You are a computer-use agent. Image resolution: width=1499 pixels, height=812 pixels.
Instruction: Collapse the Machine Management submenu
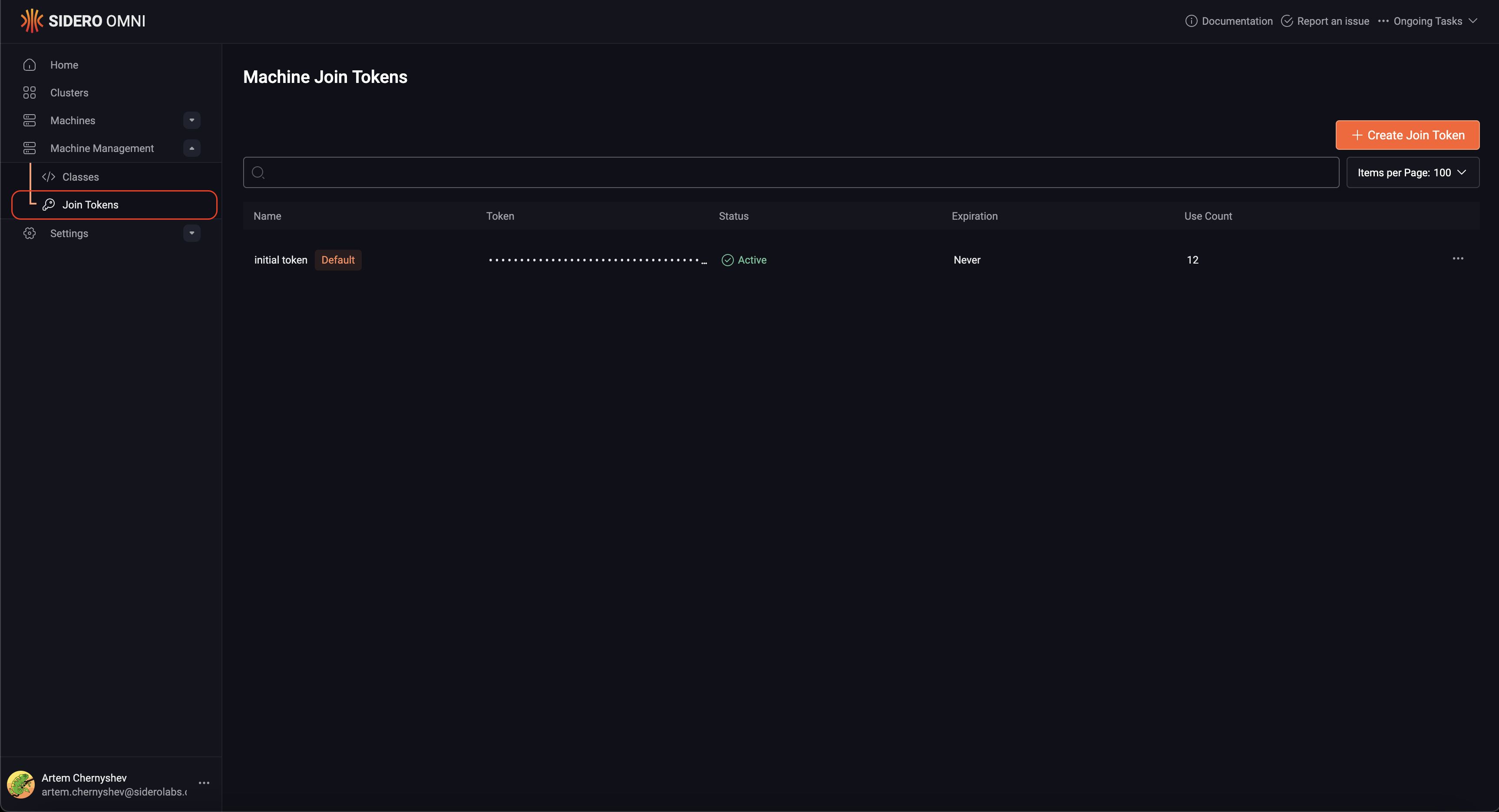[192, 149]
